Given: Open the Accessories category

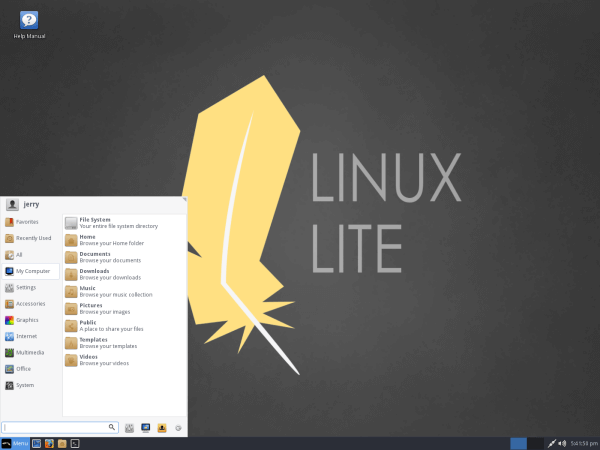Looking at the screenshot, I should click(x=31, y=303).
